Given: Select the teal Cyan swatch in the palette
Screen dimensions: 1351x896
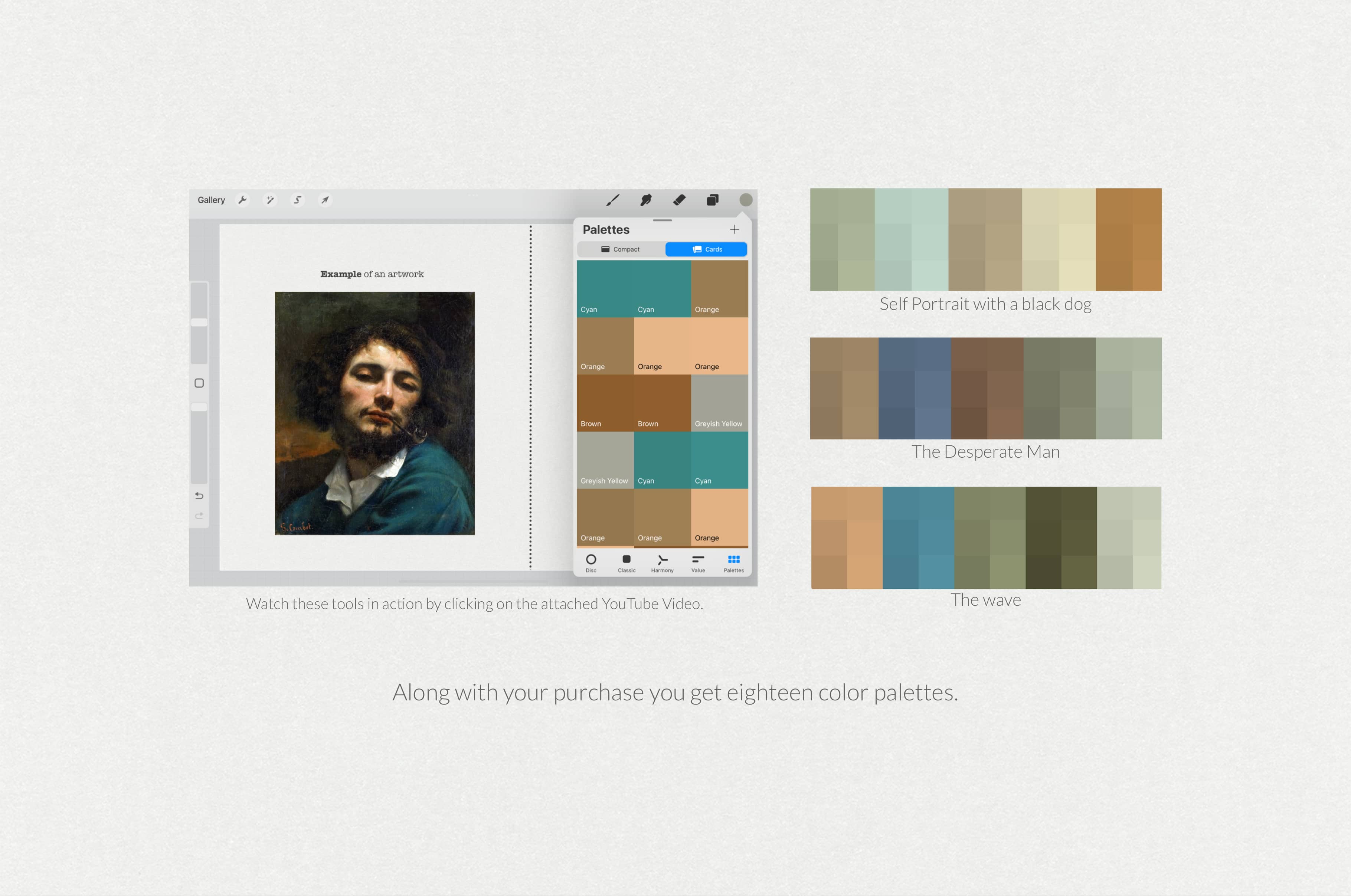Looking at the screenshot, I should coord(605,288).
